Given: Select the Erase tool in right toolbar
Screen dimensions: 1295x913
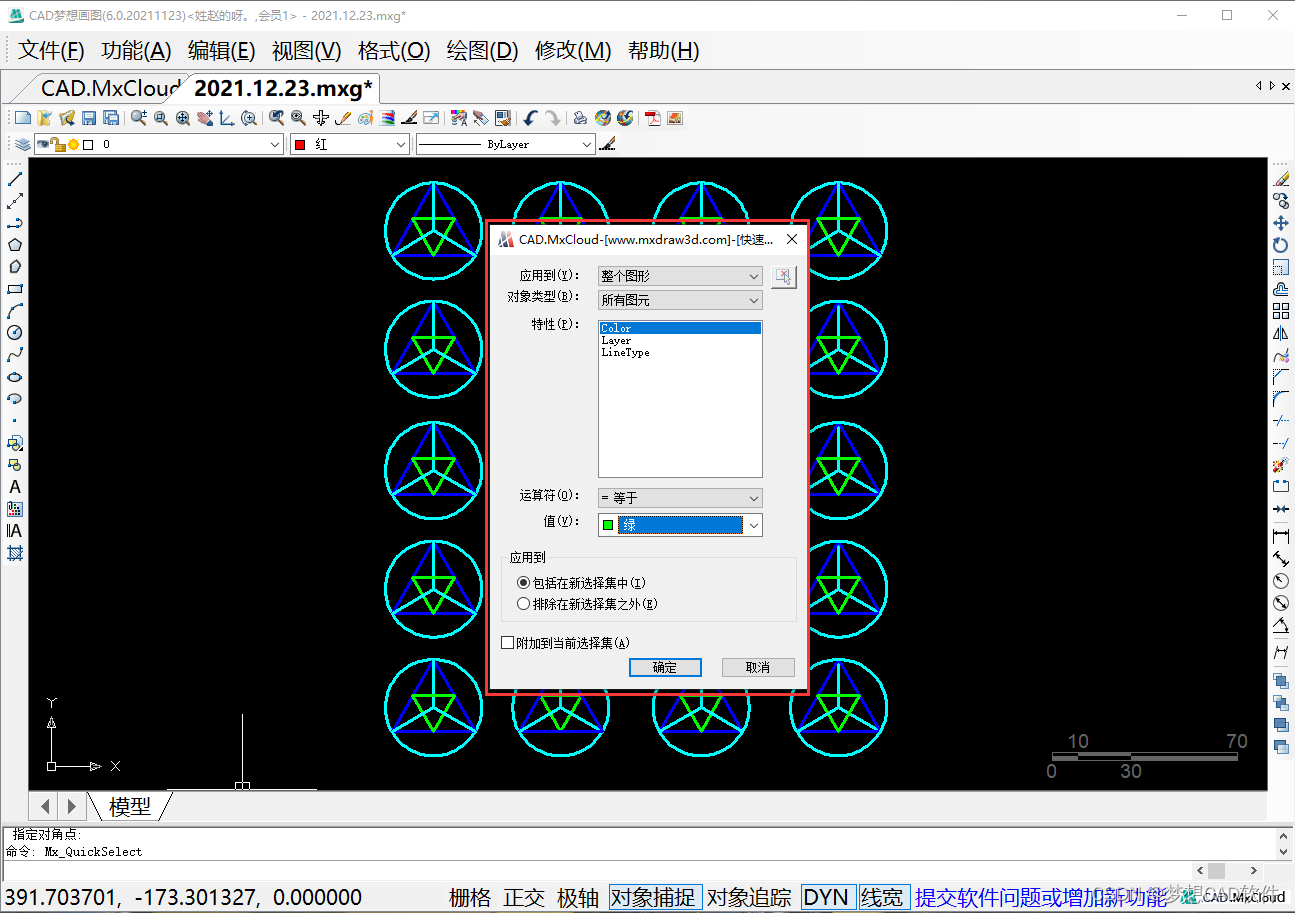Looking at the screenshot, I should click(1281, 179).
